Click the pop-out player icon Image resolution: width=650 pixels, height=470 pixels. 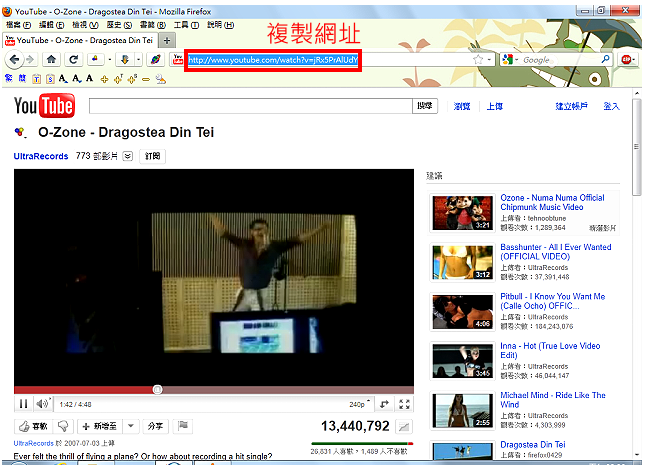coord(384,404)
